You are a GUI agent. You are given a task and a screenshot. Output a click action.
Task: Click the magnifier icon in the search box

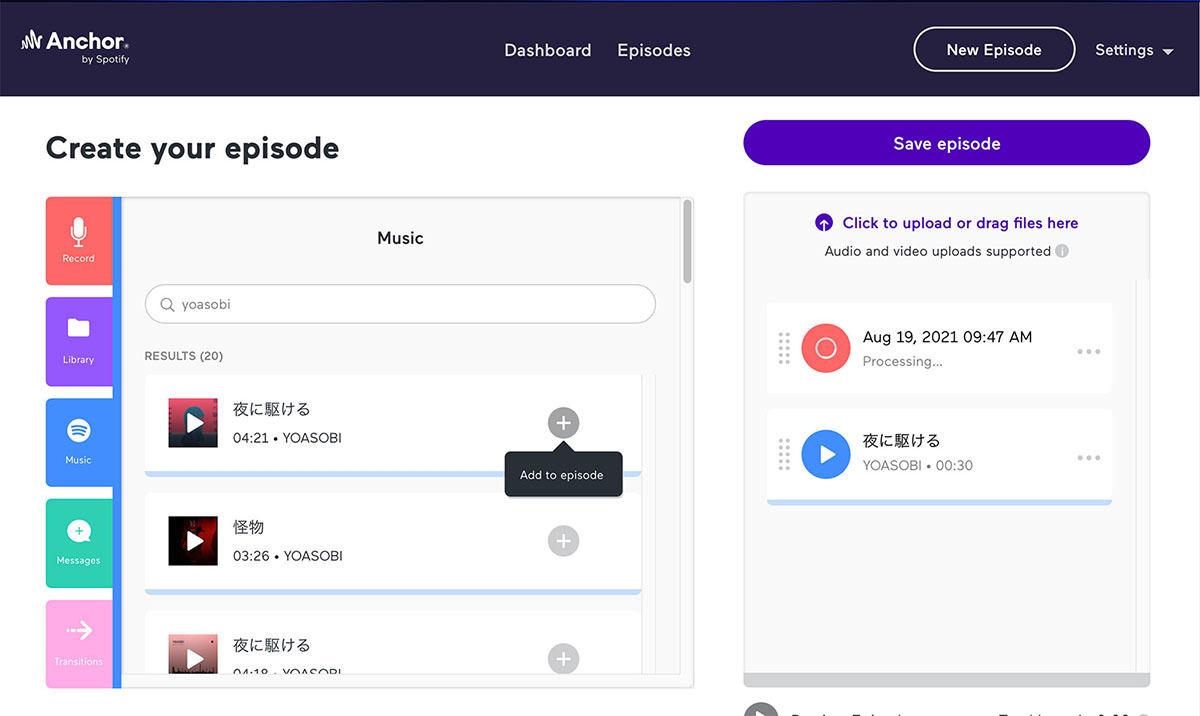tap(168, 304)
